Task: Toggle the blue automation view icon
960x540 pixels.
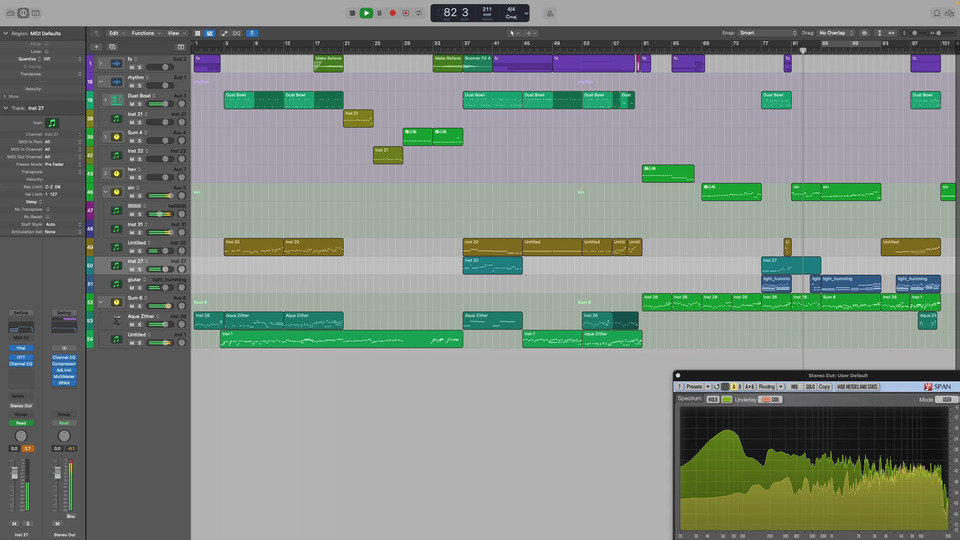Action: 209,33
